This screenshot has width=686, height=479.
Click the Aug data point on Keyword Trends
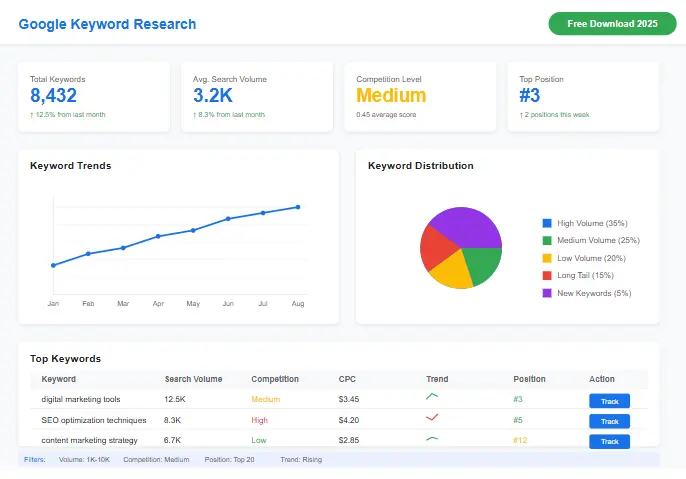coord(298,207)
